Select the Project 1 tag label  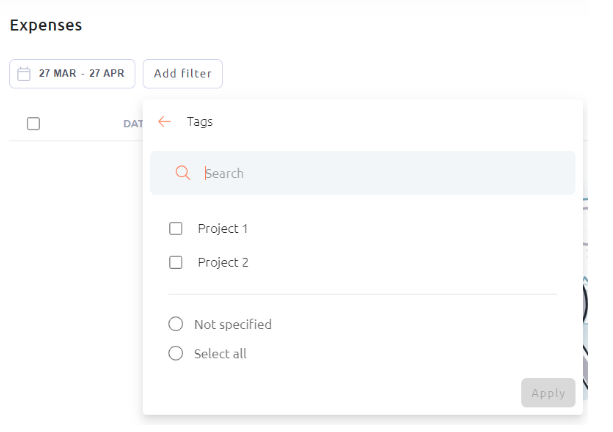pyautogui.click(x=223, y=229)
